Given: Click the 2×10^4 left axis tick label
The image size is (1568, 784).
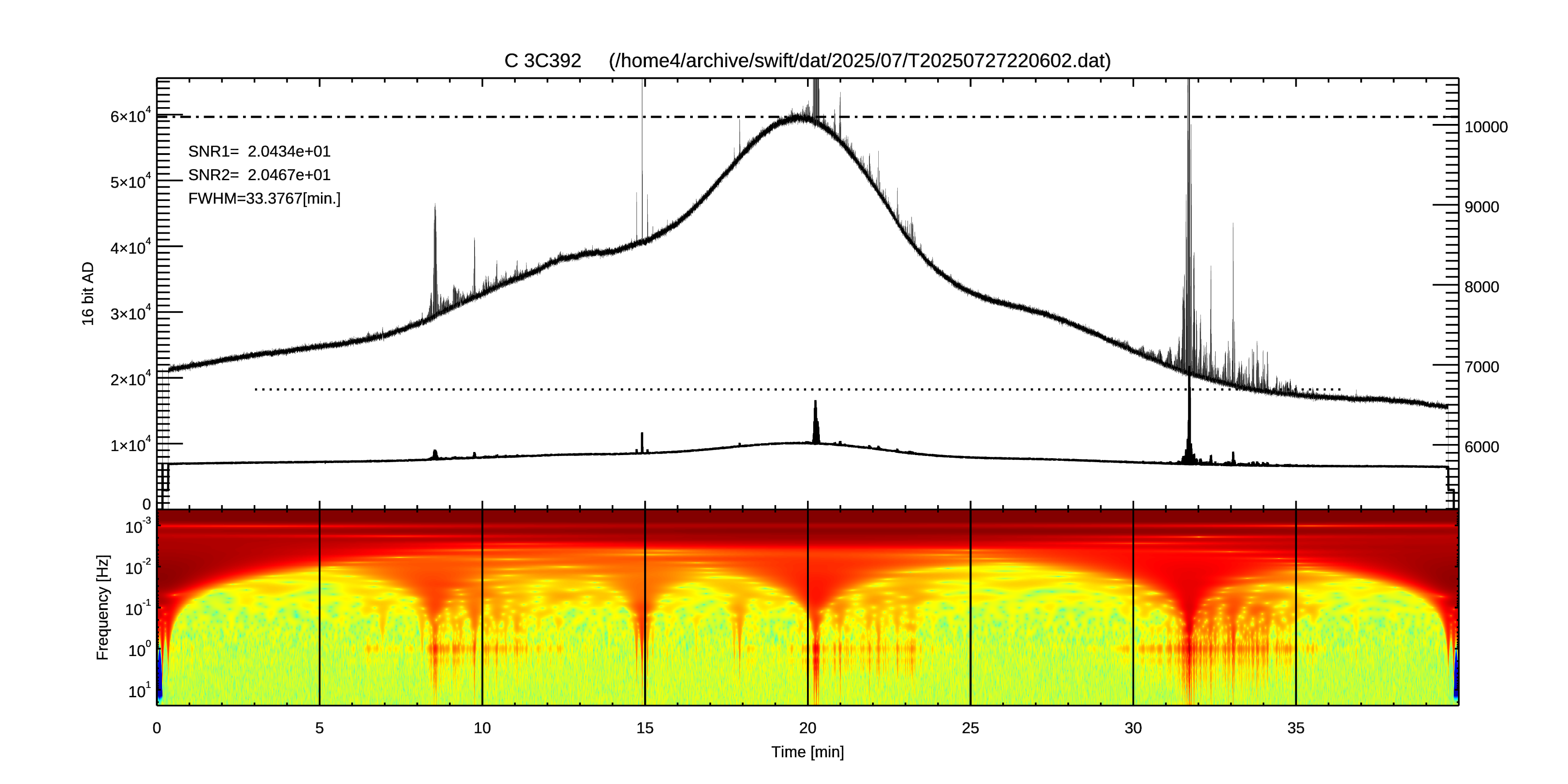Looking at the screenshot, I should coord(130,378).
